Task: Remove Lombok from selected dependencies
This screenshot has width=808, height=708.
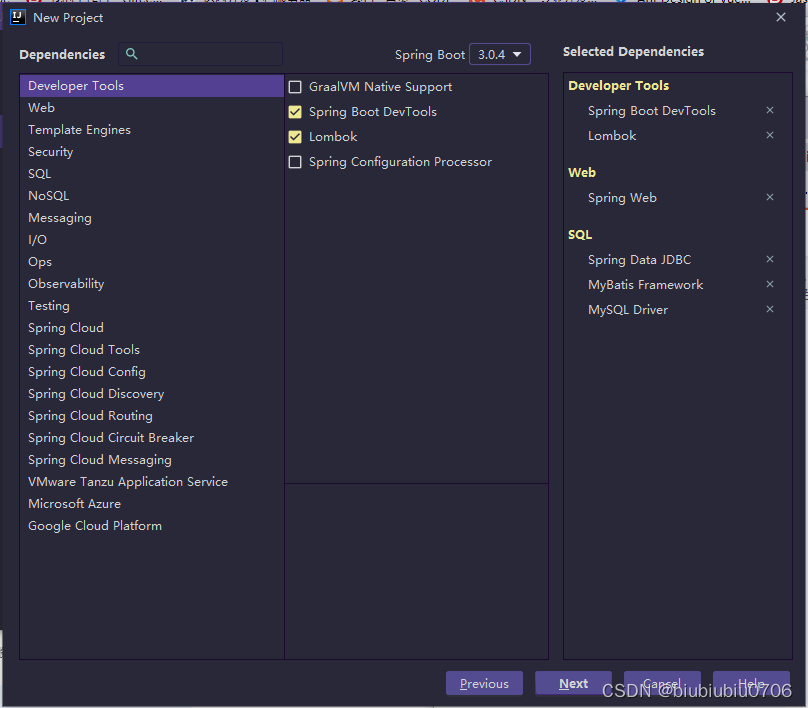Action: point(770,135)
